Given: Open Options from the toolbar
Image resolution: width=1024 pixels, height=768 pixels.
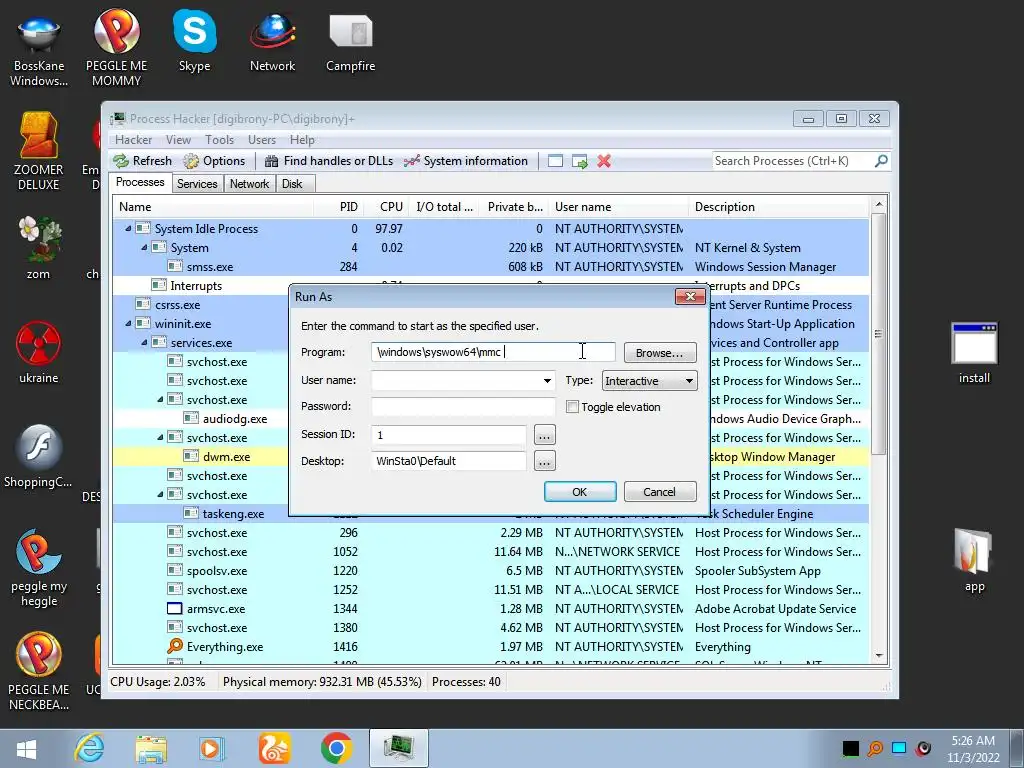Looking at the screenshot, I should [x=214, y=161].
